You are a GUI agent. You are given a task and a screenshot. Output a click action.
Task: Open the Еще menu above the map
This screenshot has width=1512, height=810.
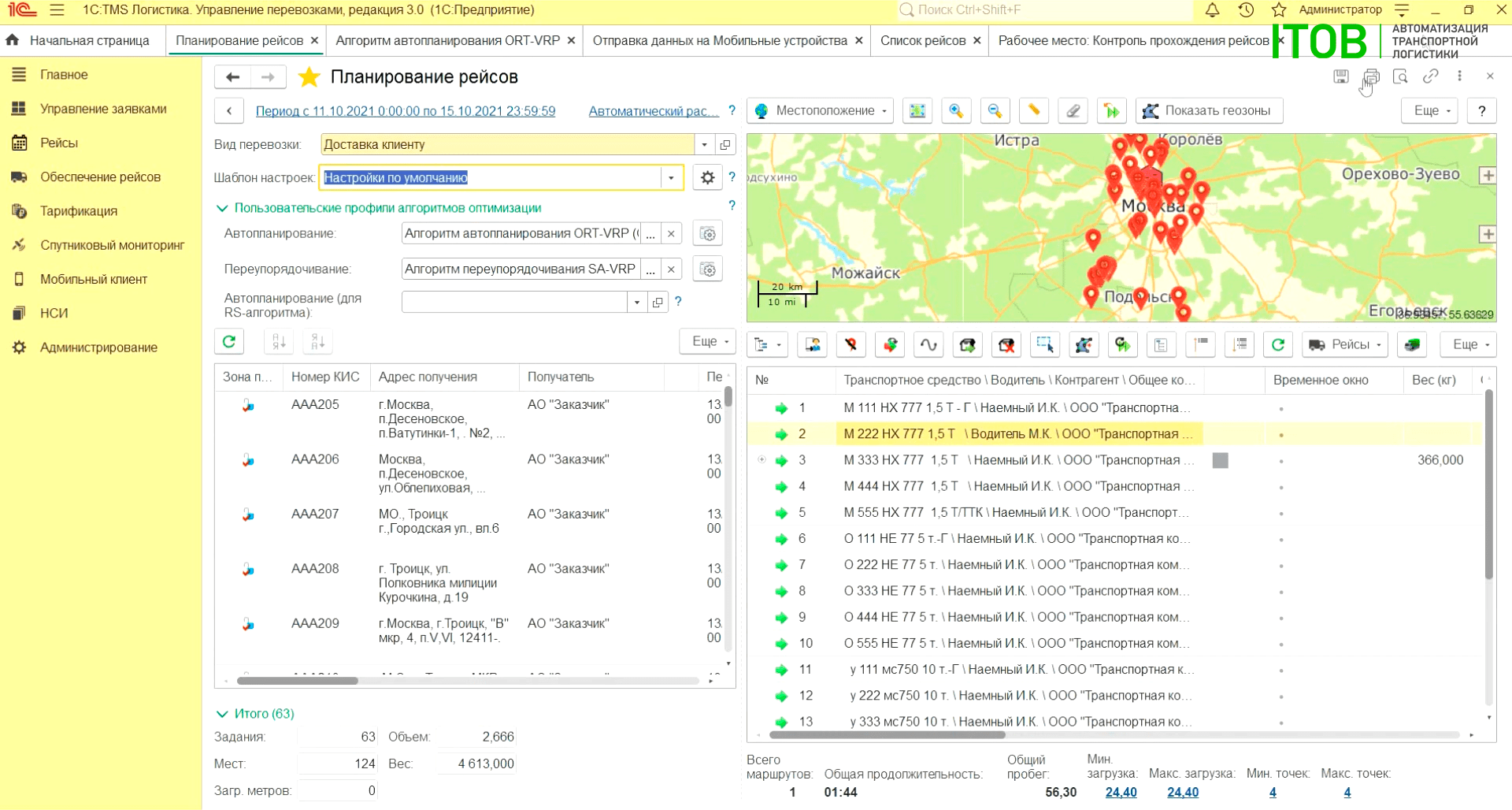(1430, 111)
